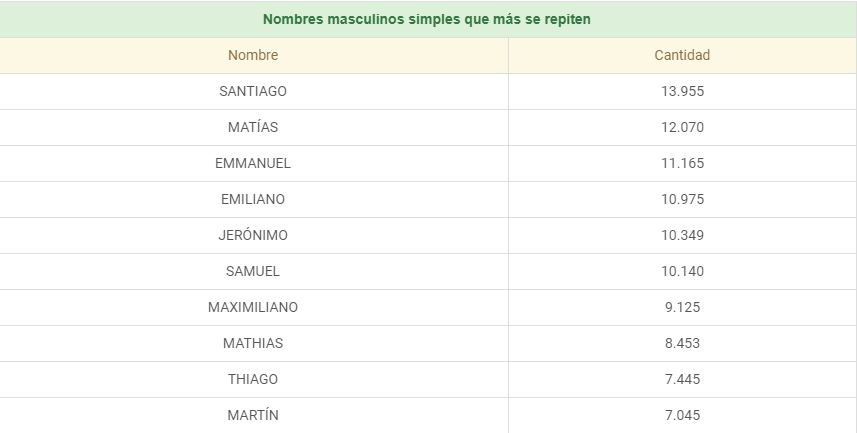The height and width of the screenshot is (433, 857).
Task: Click the name EMILIANO
Action: pos(253,199)
